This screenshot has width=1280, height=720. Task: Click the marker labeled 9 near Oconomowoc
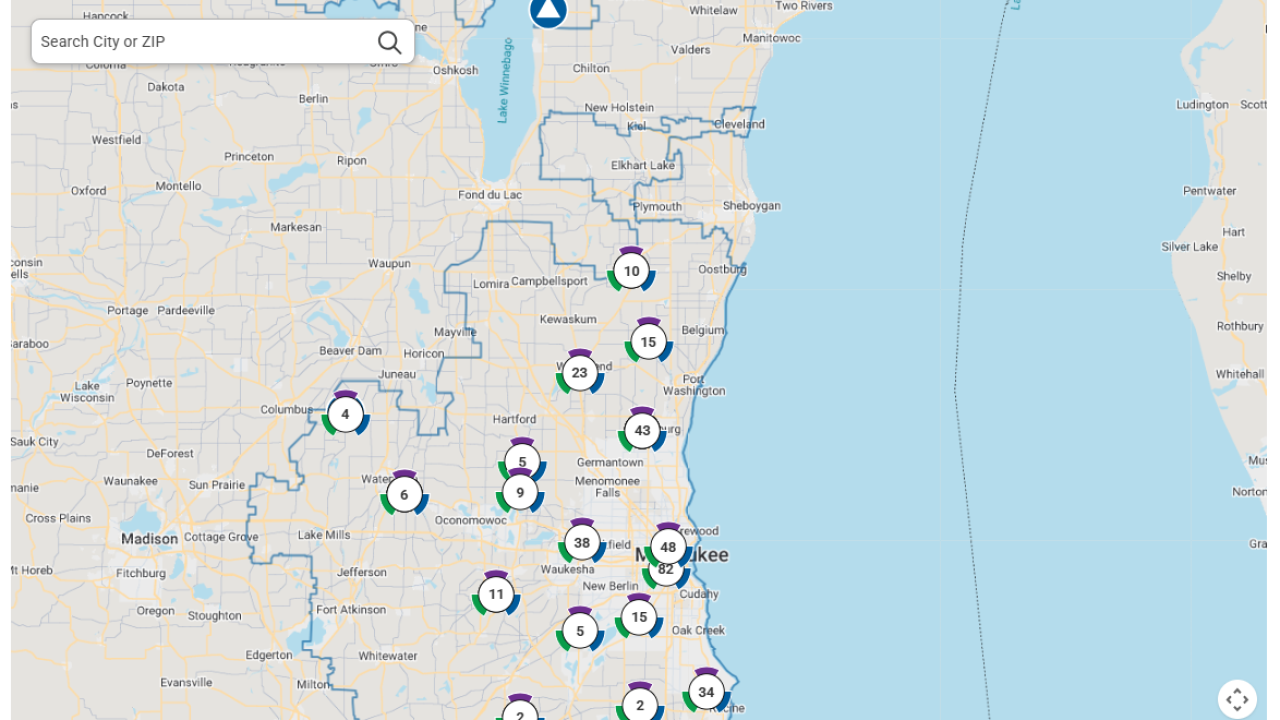tap(521, 492)
